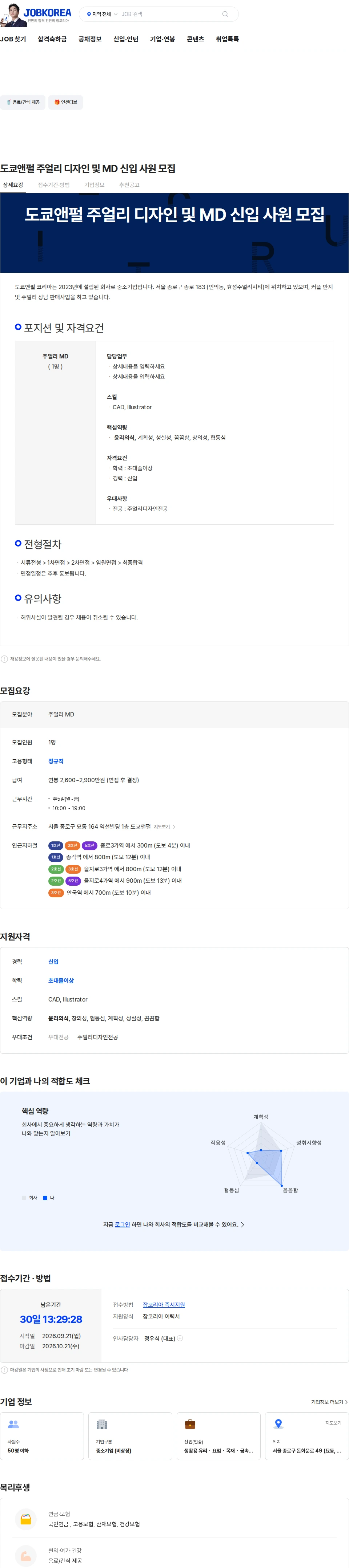Expand contact info plus icon beside 정우식 (대표)
The height and width of the screenshot is (1568, 349).
[180, 1338]
